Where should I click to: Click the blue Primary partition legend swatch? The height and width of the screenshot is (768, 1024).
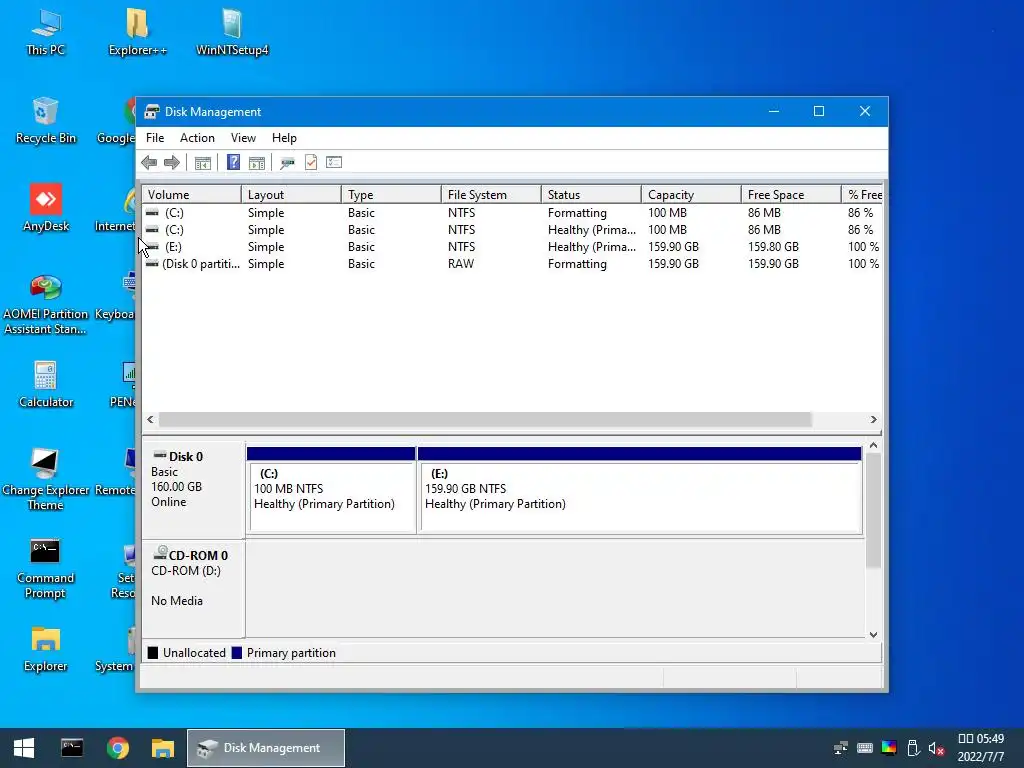[x=236, y=653]
